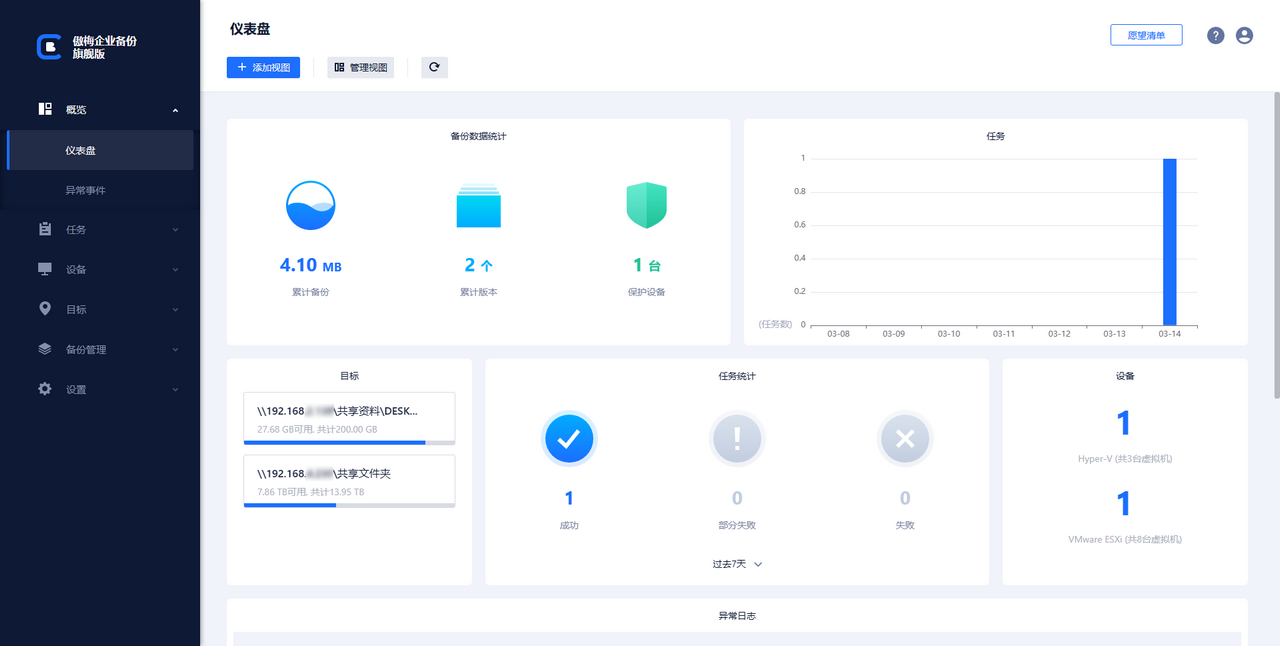Open the 设置 gear icon in sidebar
Viewport: 1280px width, 646px height.
(45, 389)
